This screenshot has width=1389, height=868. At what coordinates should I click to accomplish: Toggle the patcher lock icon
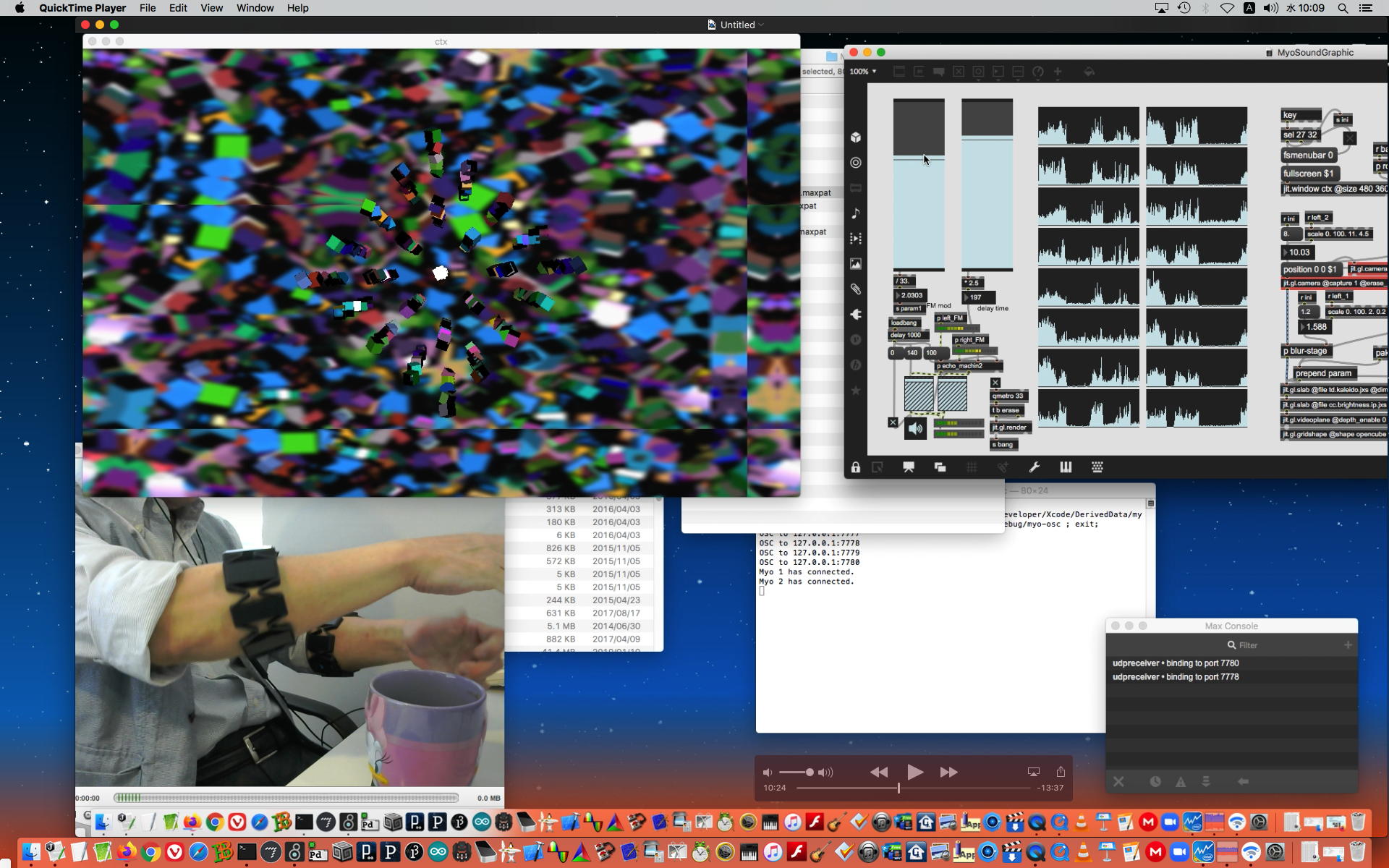(x=856, y=467)
